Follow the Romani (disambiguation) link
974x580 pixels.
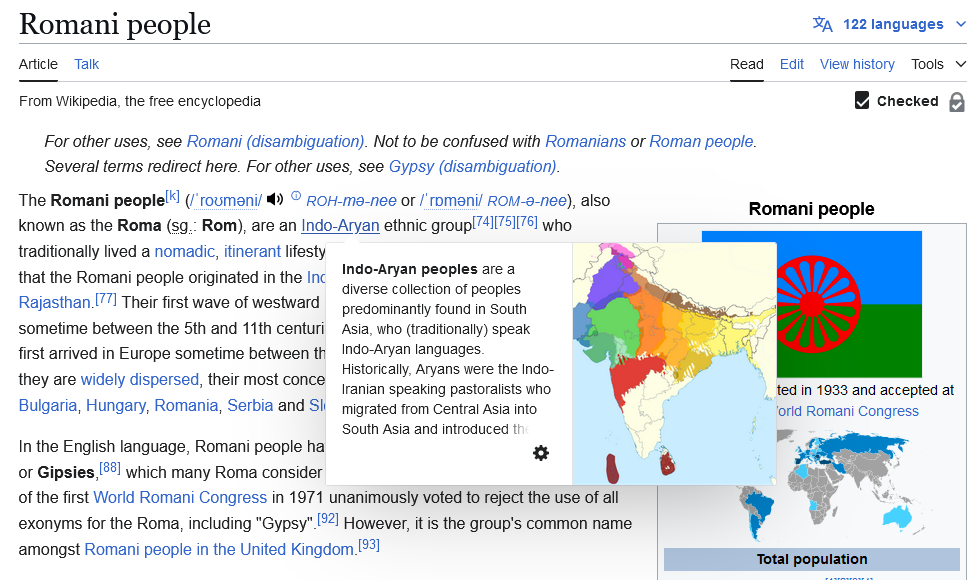pos(275,142)
